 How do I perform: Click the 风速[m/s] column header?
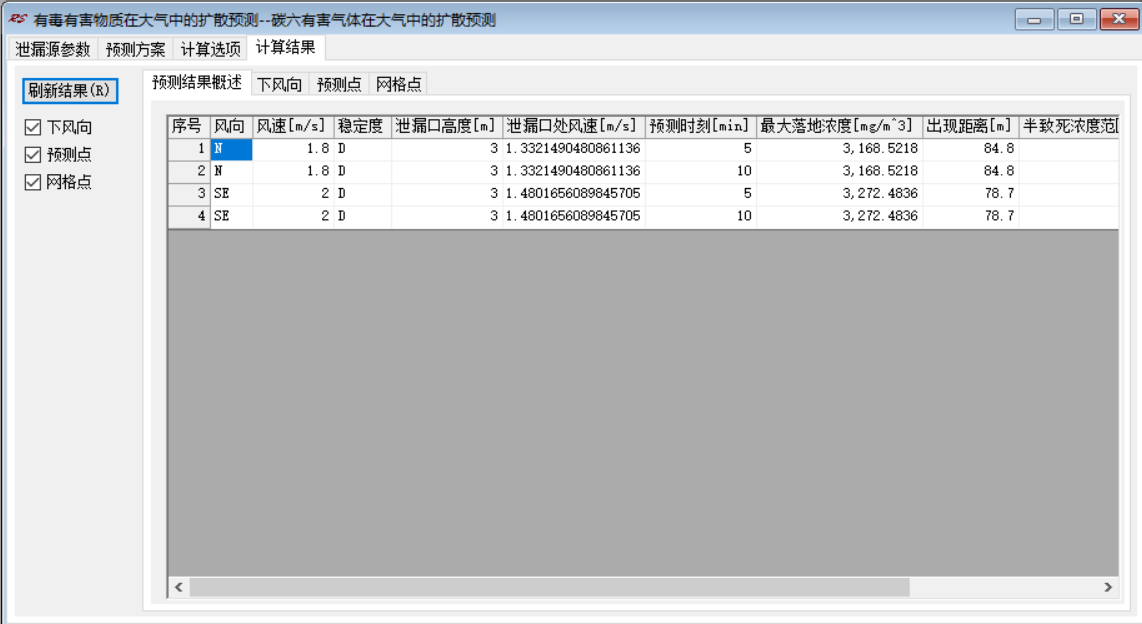tap(293, 126)
